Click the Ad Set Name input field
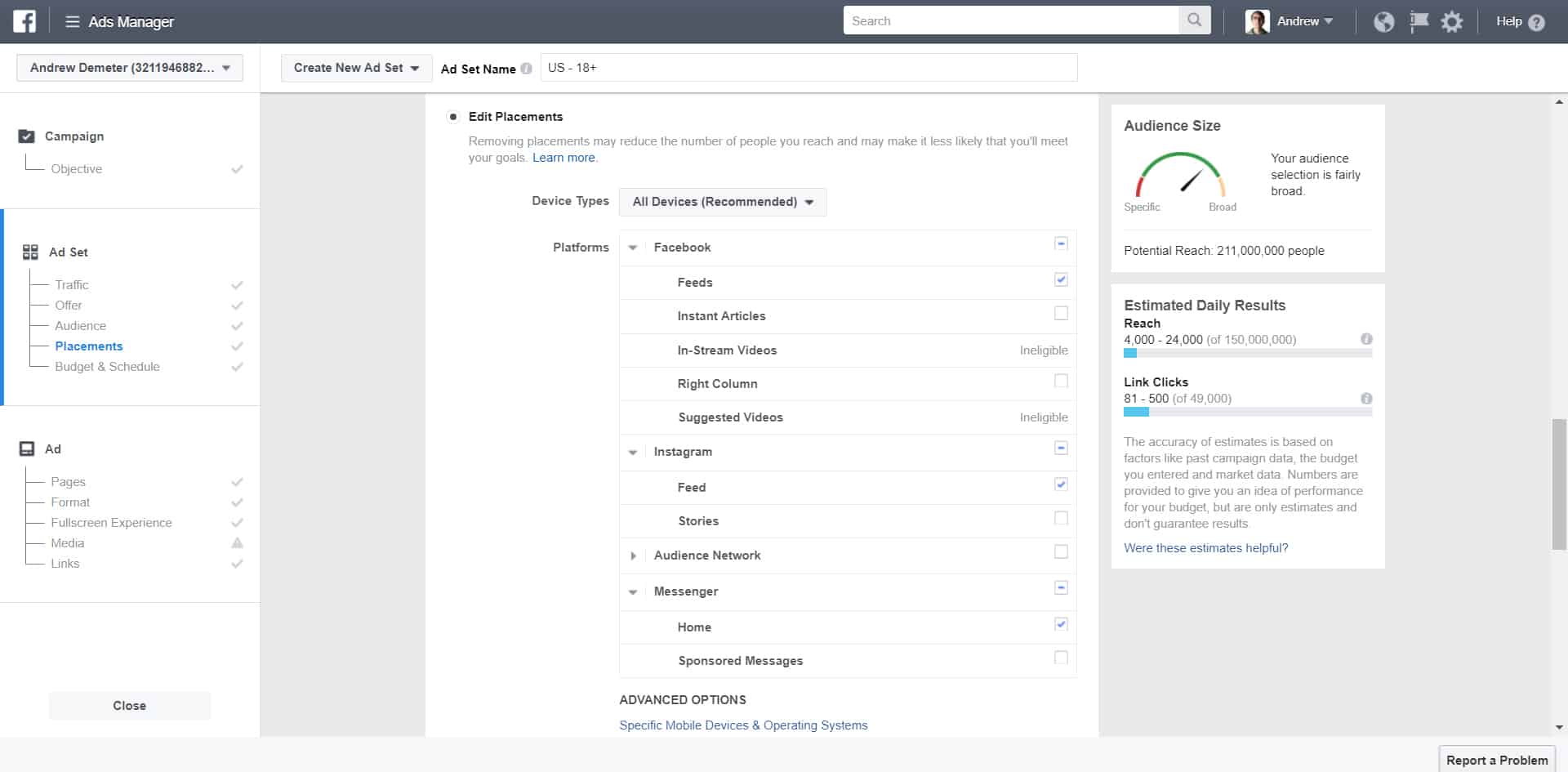This screenshot has height=772, width=1568. coord(808,68)
